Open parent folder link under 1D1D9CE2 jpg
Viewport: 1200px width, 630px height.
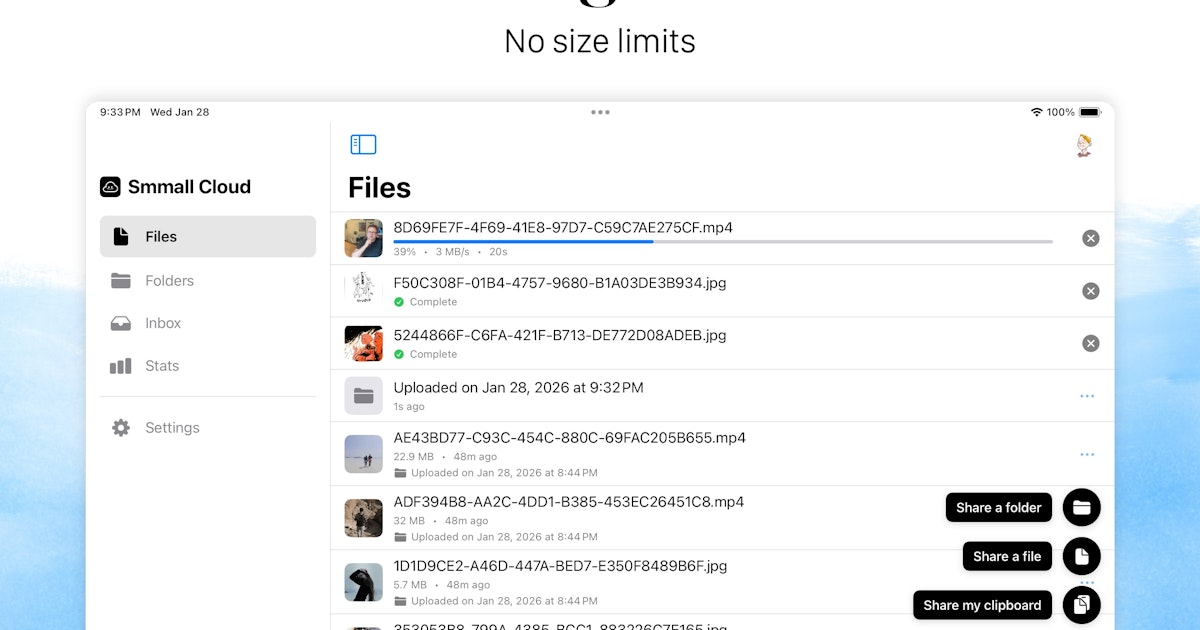click(x=496, y=601)
